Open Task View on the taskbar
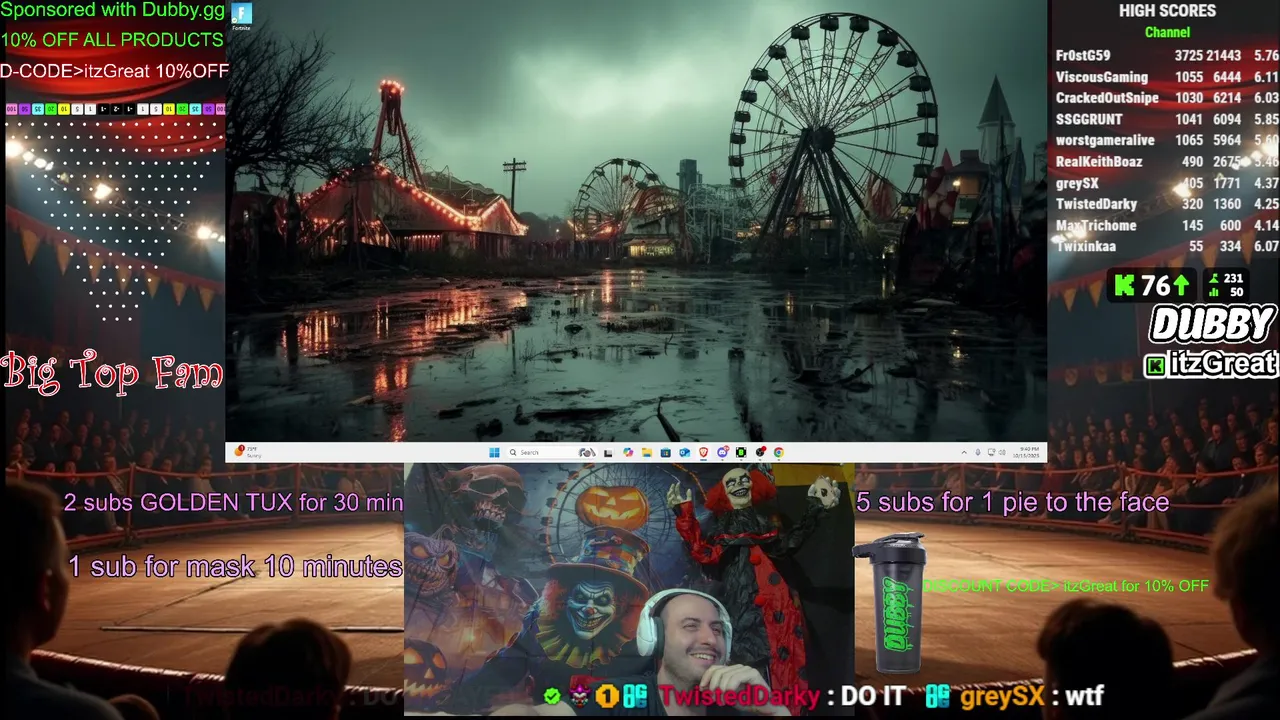Viewport: 1280px width, 720px height. point(608,452)
